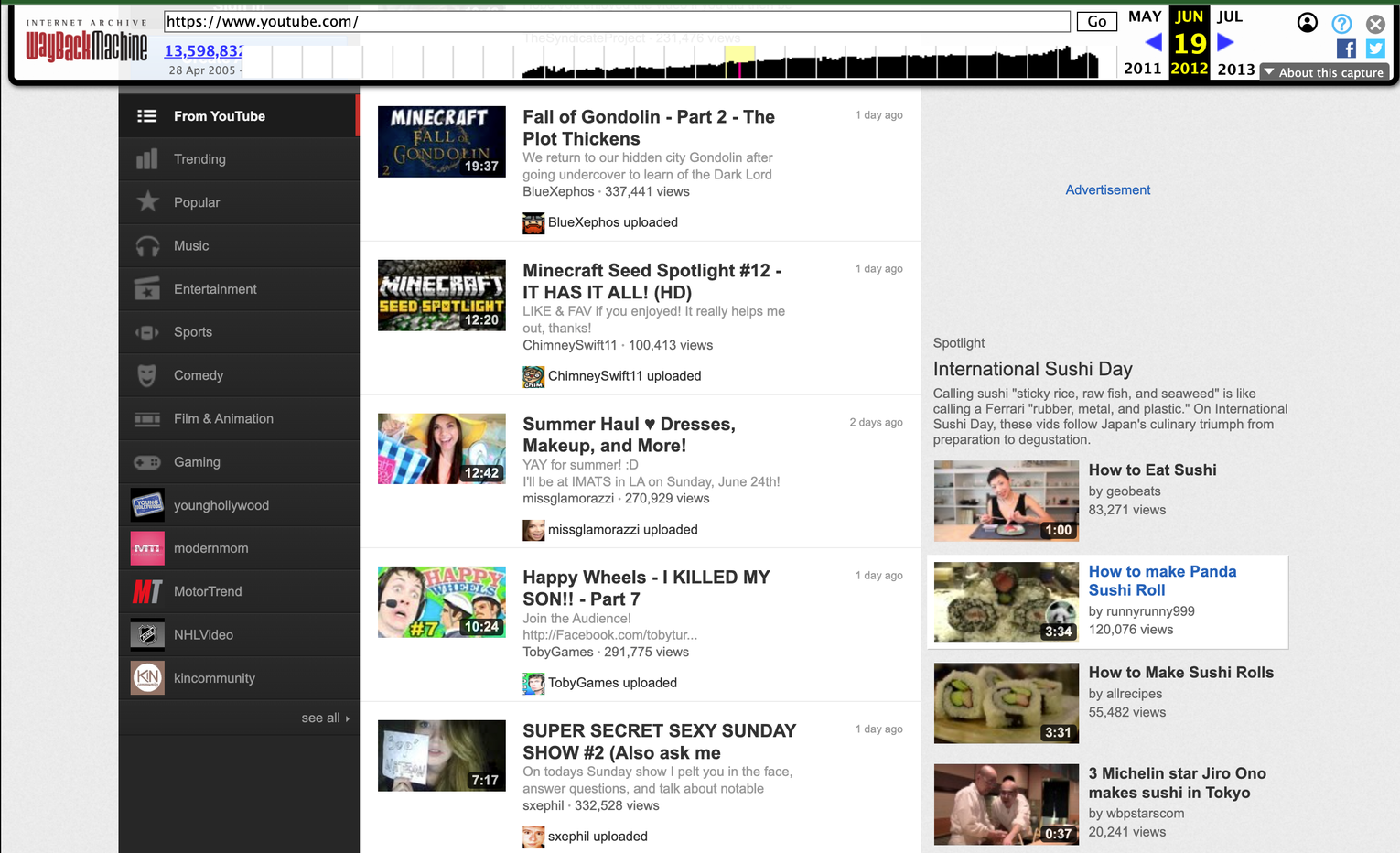Expand the About this capture dropdown
1400x853 pixels.
(1324, 72)
